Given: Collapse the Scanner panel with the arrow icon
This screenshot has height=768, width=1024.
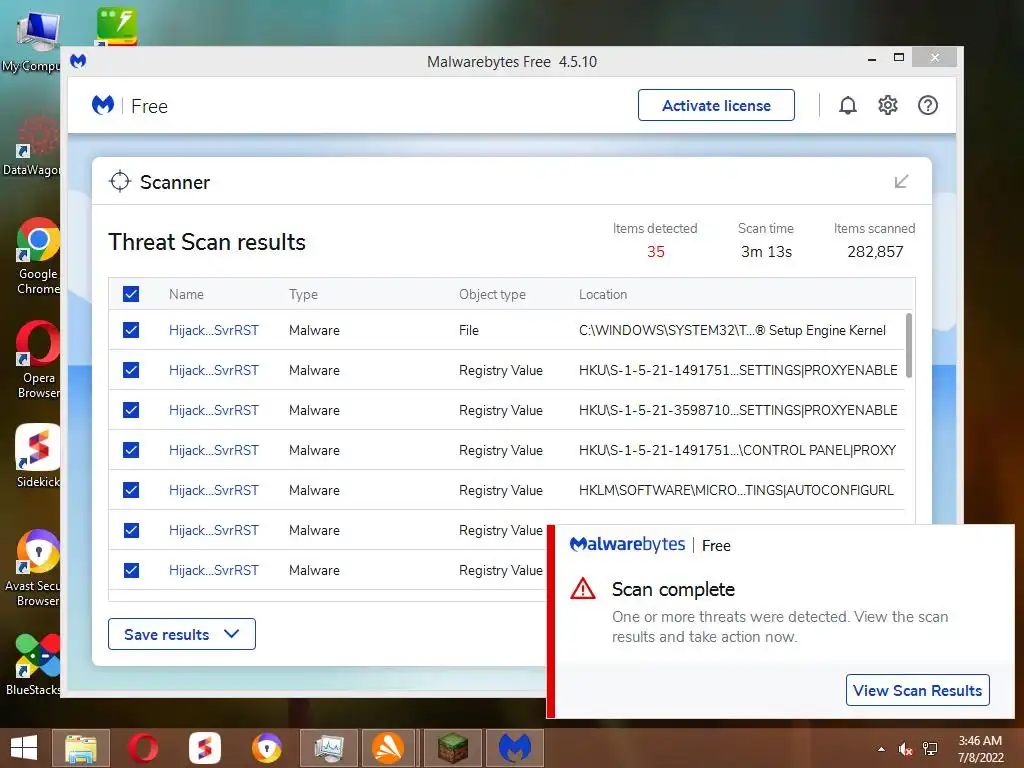Looking at the screenshot, I should point(901,182).
